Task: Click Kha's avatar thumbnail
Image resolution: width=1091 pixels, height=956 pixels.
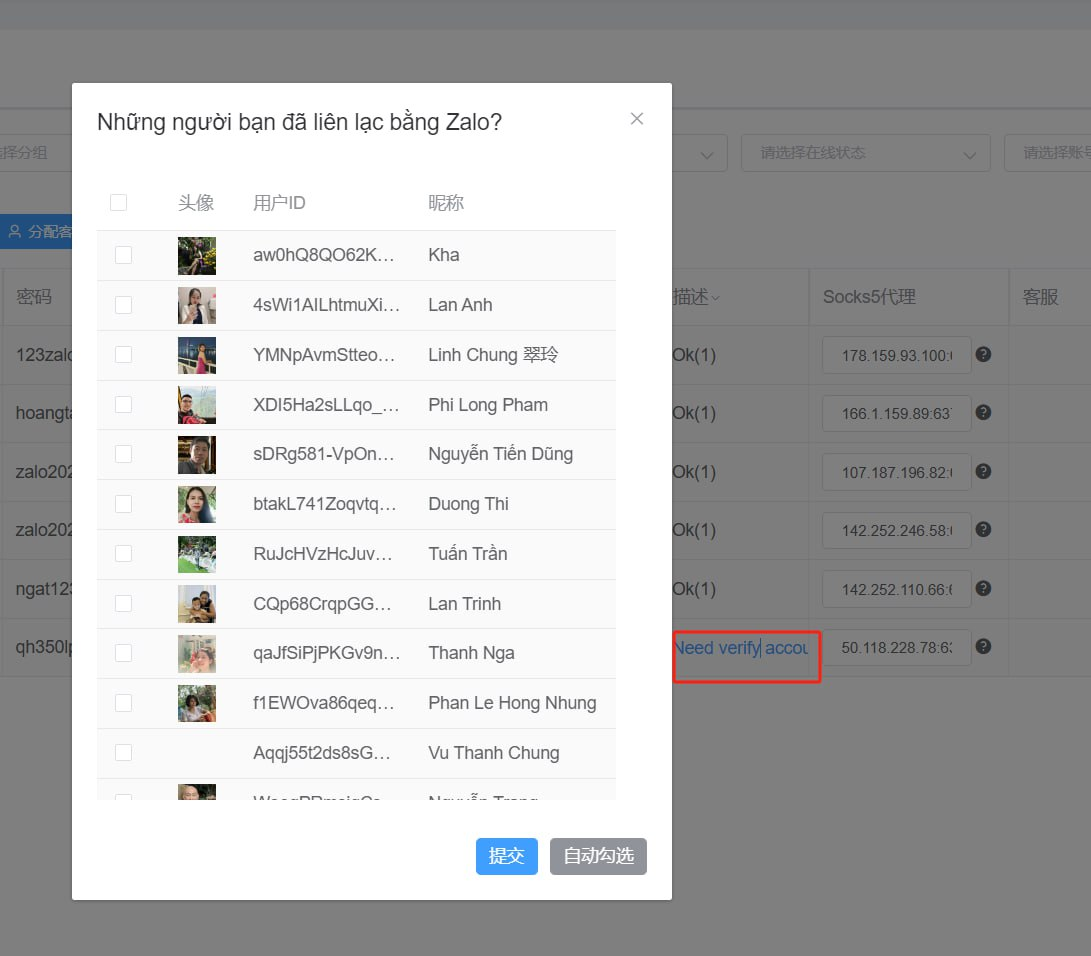Action: pos(197,255)
